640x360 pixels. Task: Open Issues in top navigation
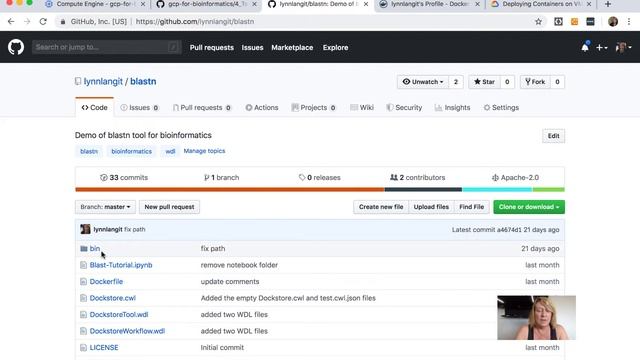[x=252, y=48]
